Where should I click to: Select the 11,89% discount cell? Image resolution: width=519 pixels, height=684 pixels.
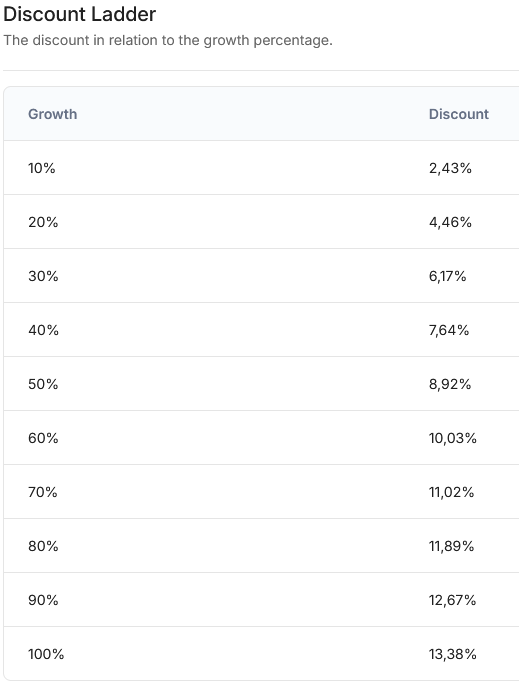[x=451, y=546]
